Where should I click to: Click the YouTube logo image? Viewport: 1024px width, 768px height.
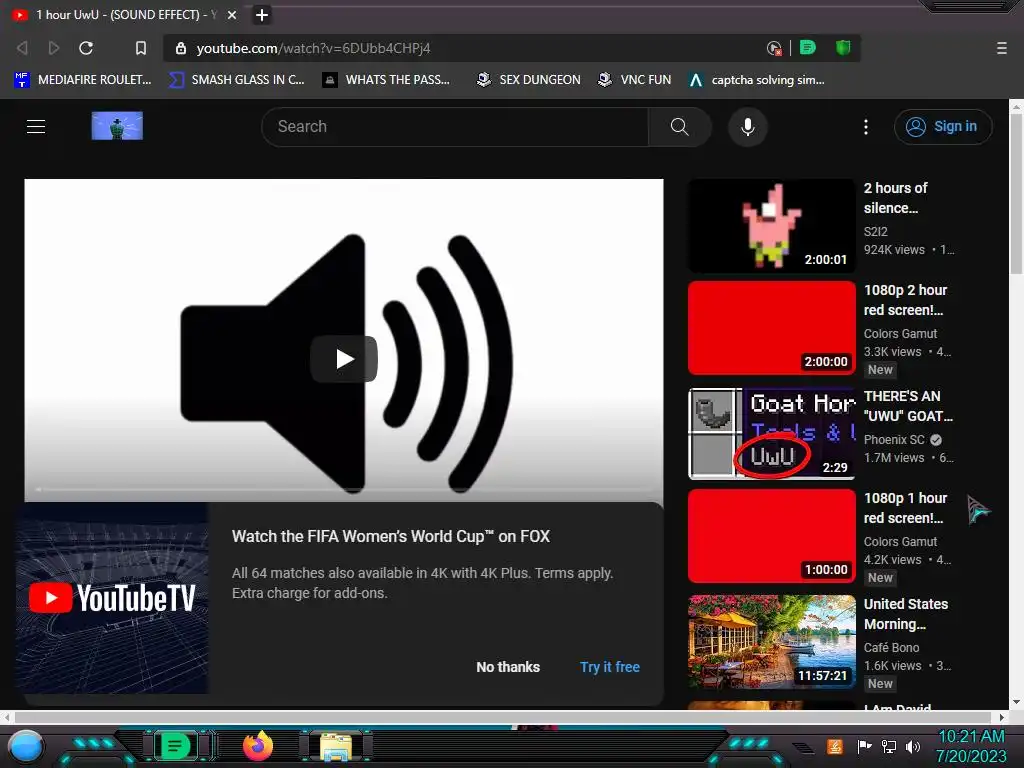(x=117, y=126)
